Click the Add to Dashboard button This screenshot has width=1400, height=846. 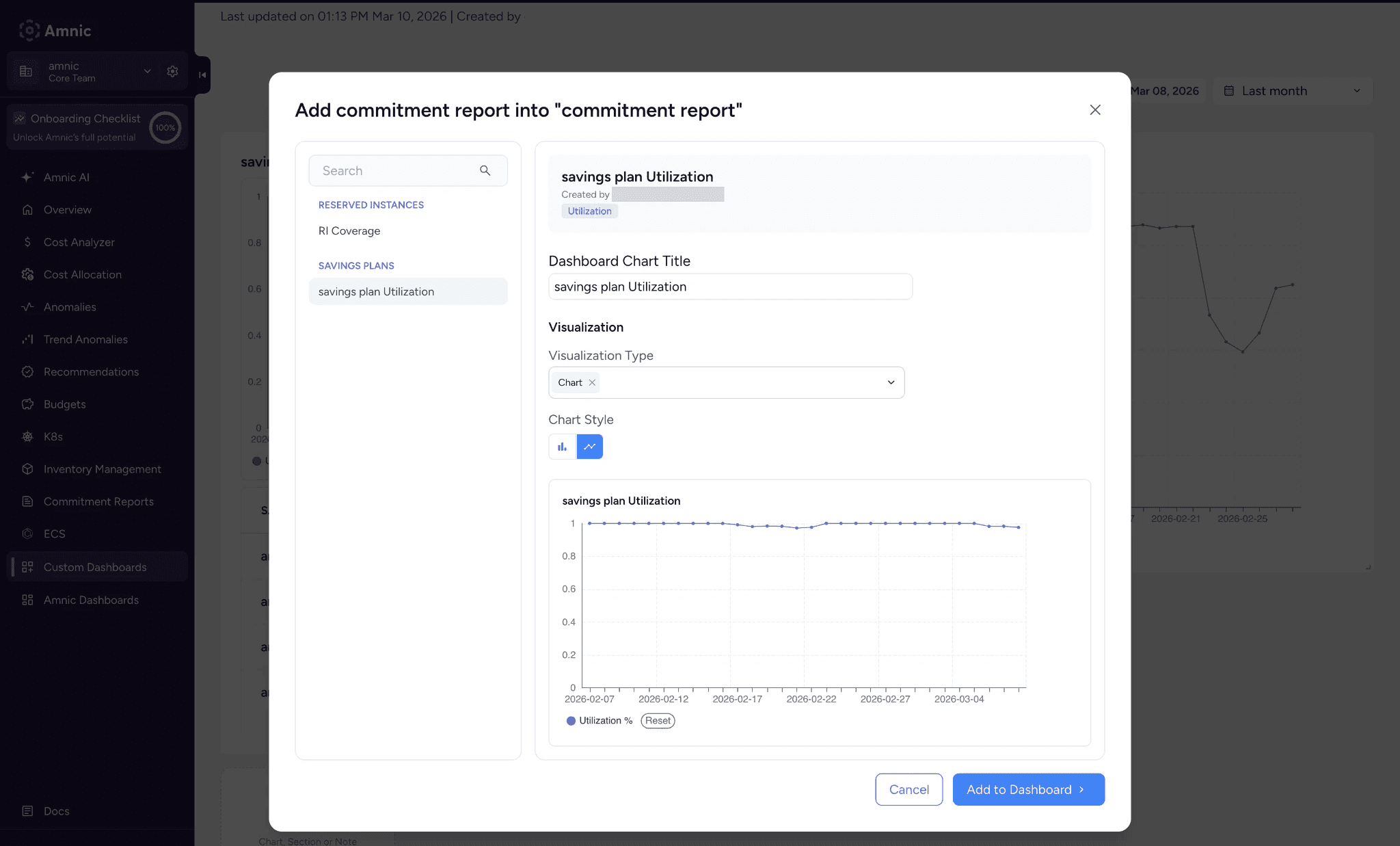point(1027,789)
